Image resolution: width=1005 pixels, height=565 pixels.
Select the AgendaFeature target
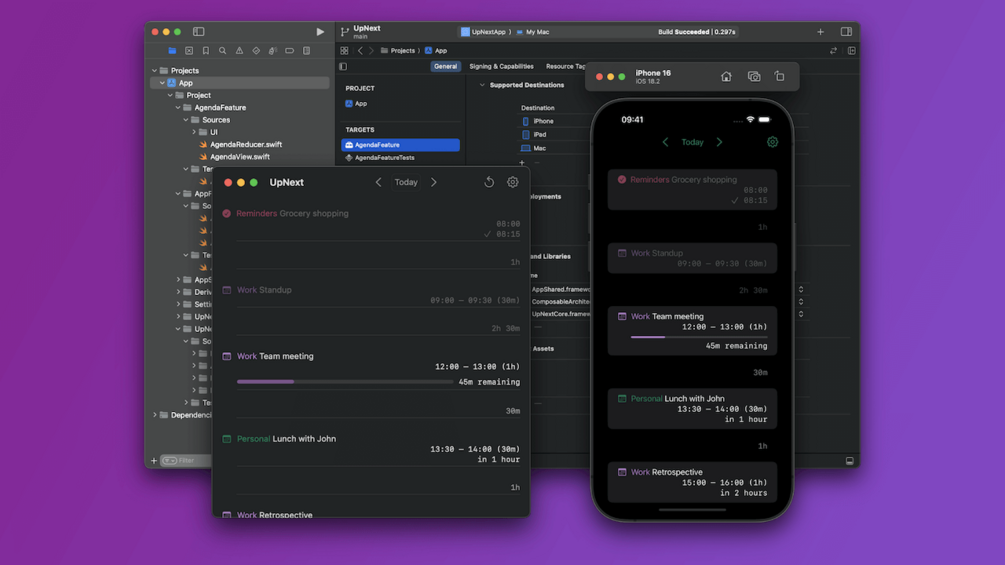[x=401, y=145]
